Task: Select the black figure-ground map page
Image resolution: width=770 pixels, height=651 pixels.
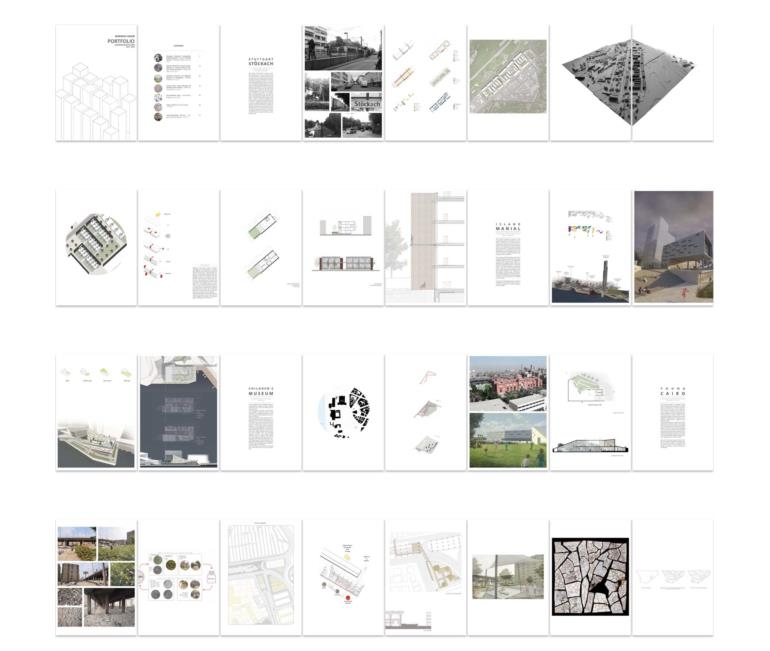Action: click(343, 412)
